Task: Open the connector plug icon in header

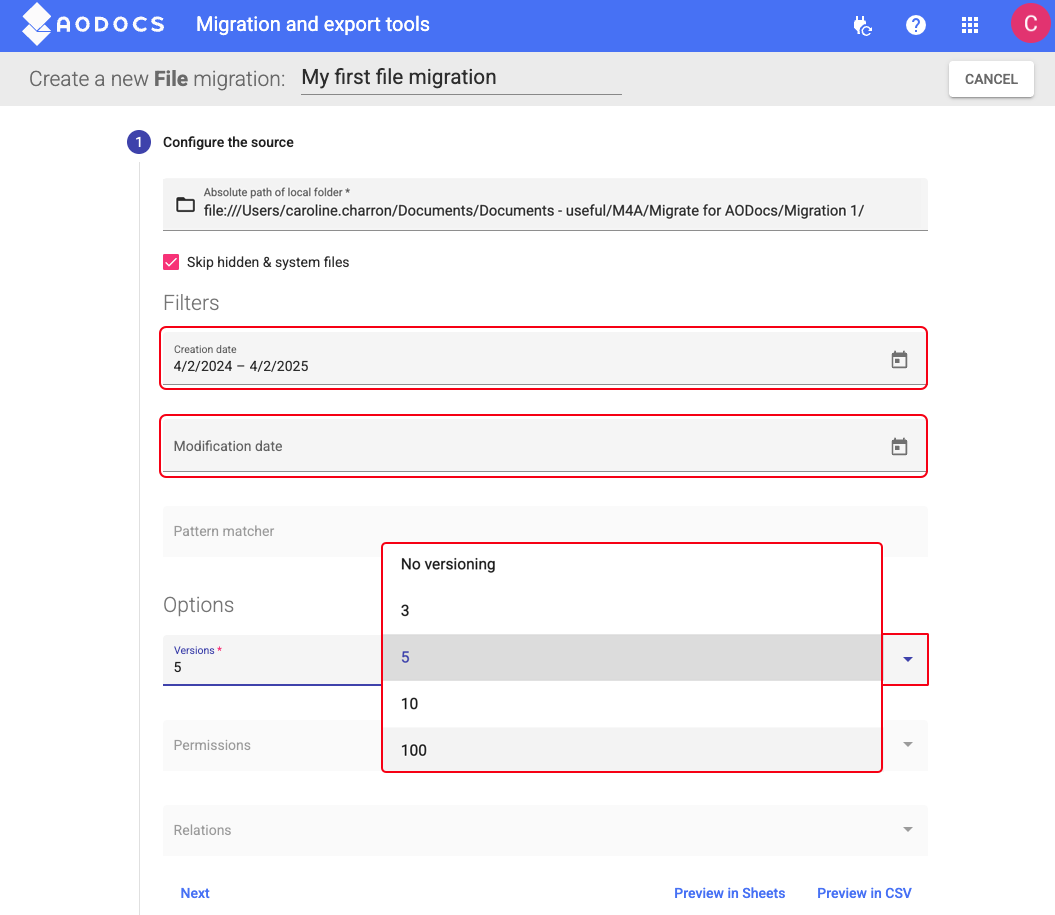Action: pyautogui.click(x=862, y=26)
